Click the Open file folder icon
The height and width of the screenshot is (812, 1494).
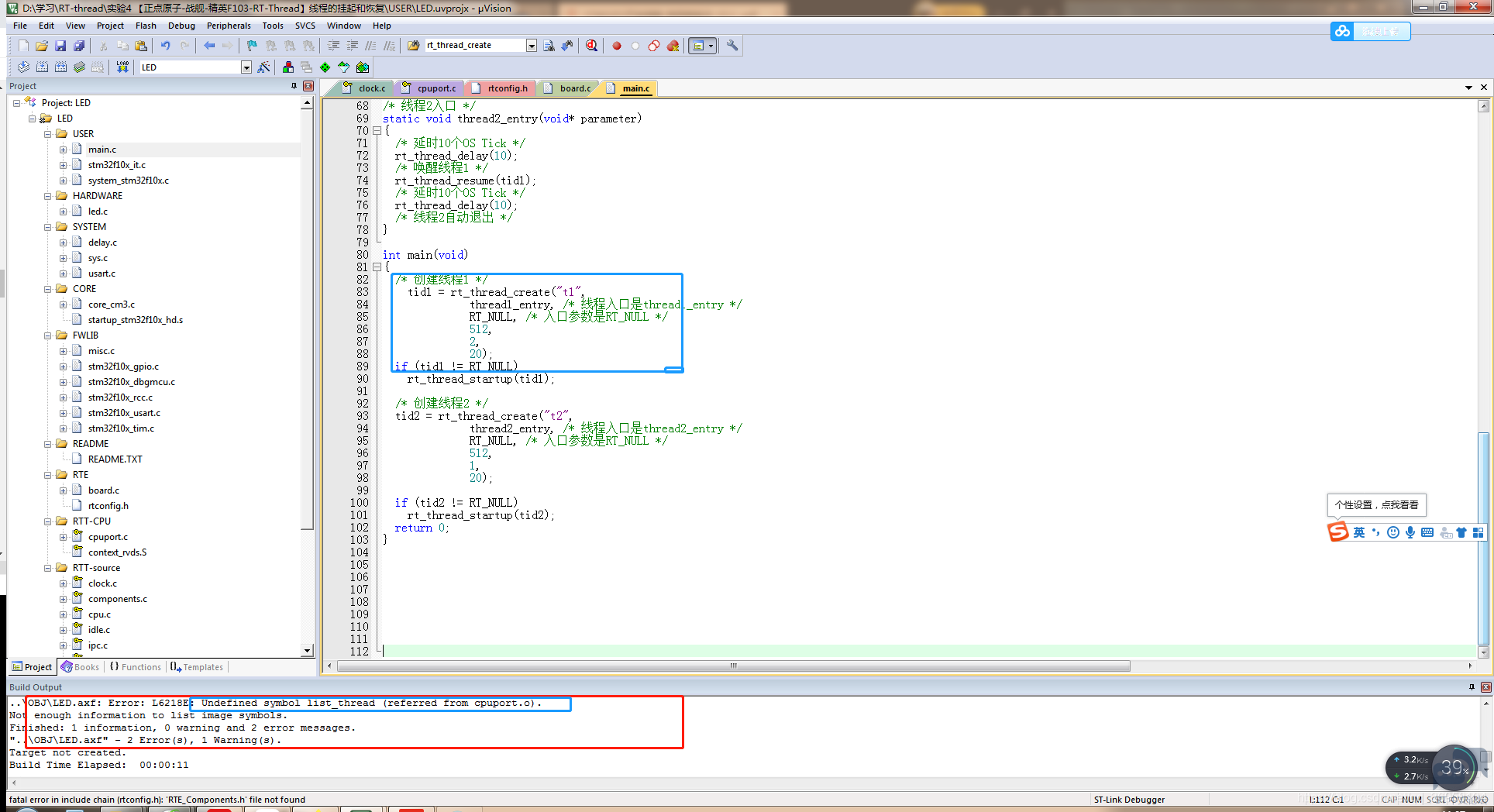coord(42,46)
